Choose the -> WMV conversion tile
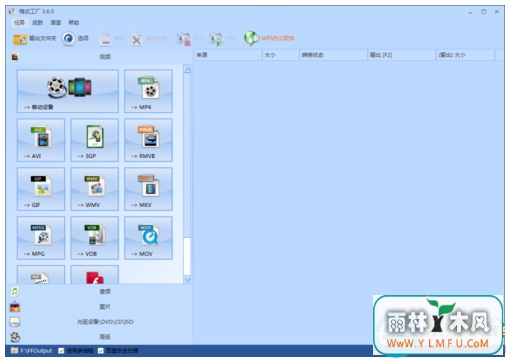The image size is (508, 360). point(94,189)
